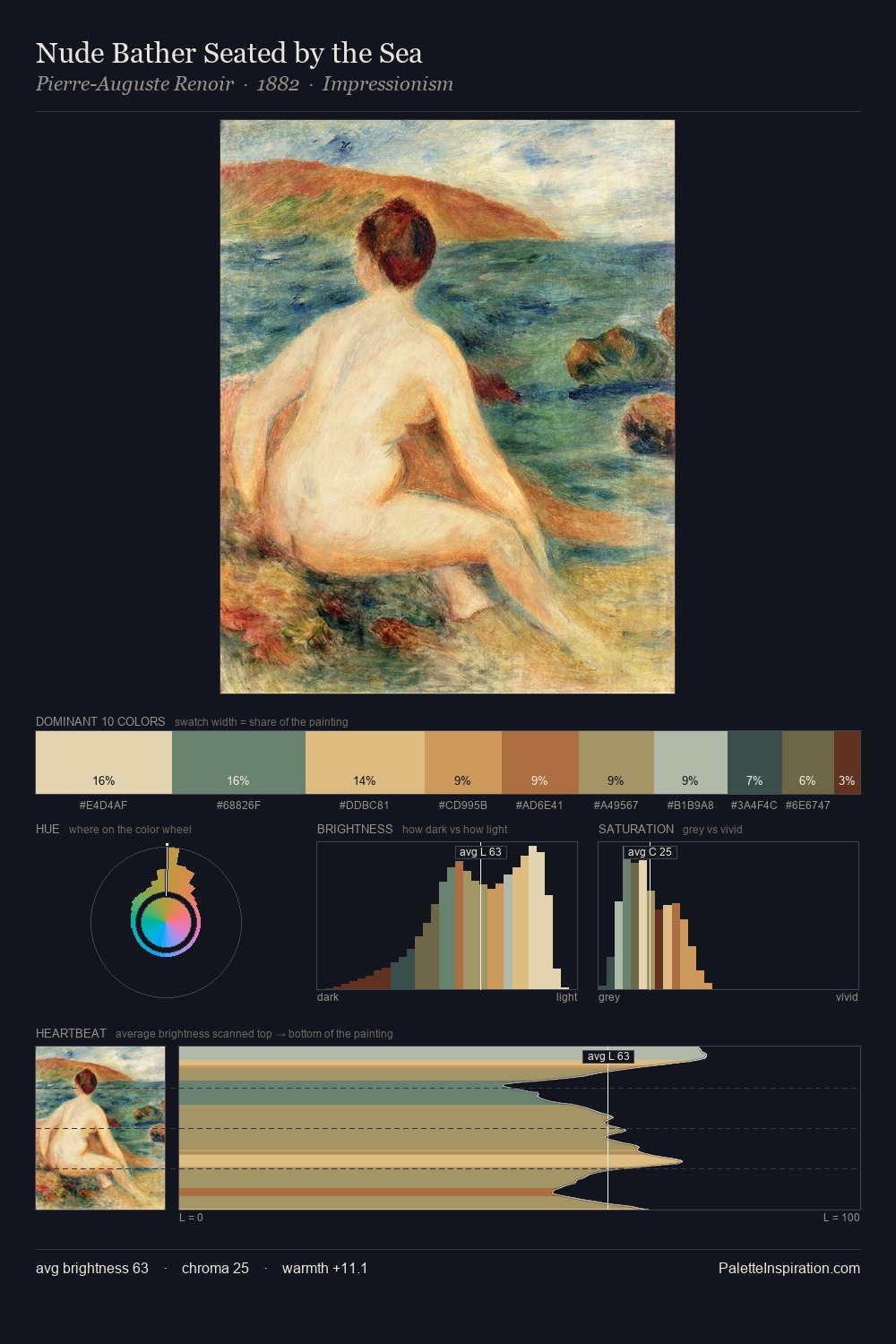
Task: Click the 'avg brightness 63' footer stat
Action: coord(92,1268)
